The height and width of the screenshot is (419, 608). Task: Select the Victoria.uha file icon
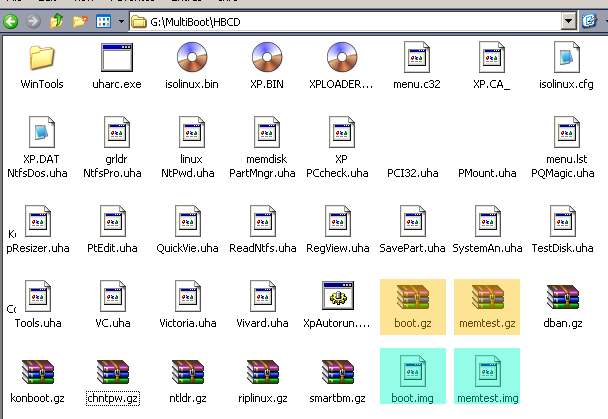click(187, 296)
